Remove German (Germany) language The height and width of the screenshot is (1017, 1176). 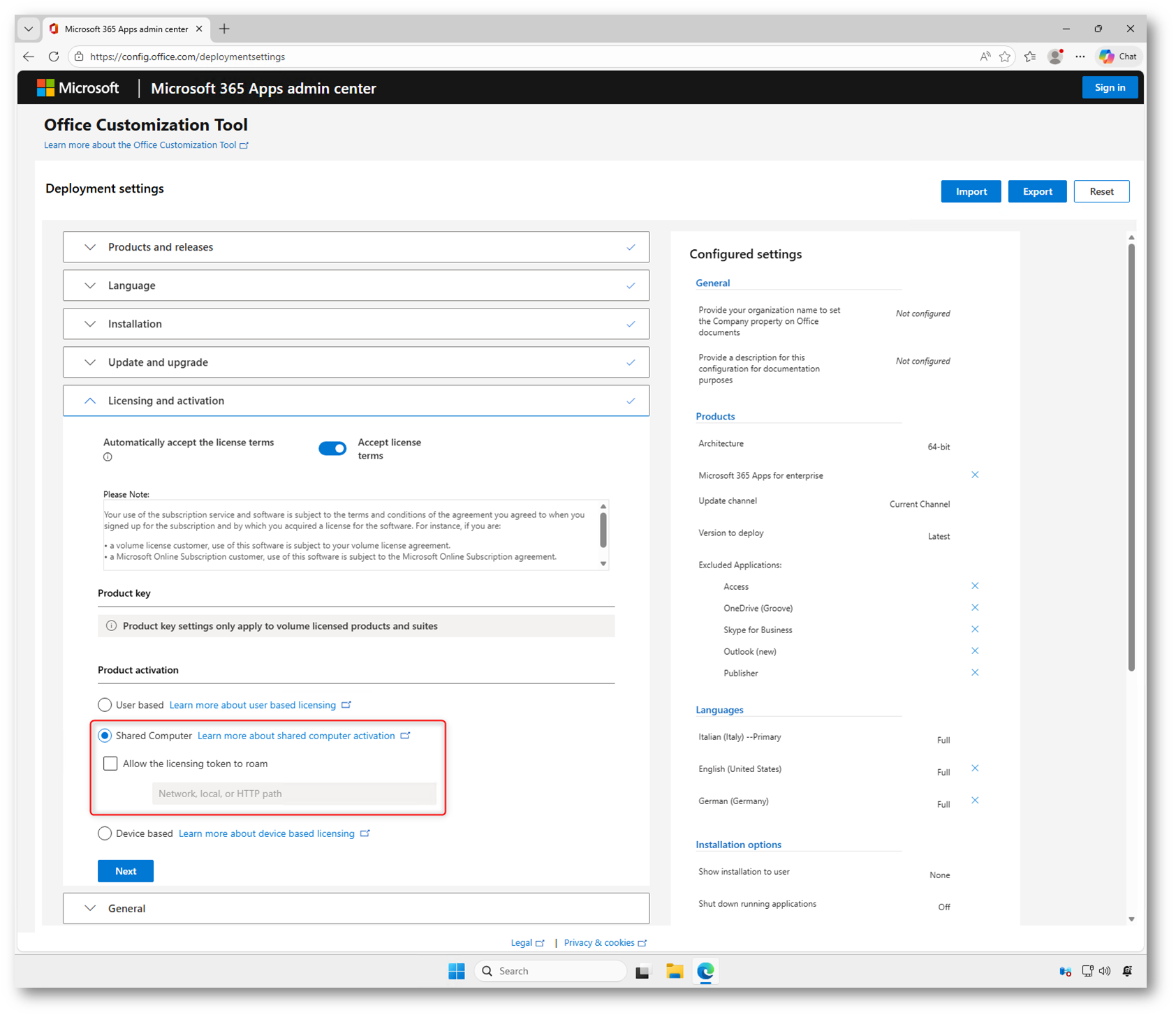point(975,800)
